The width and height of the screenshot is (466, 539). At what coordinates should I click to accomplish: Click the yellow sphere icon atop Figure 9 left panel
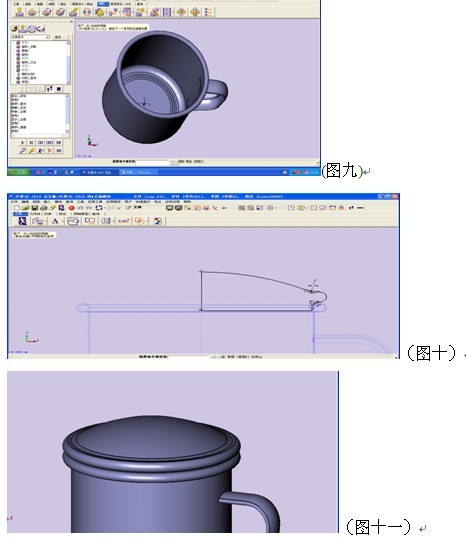[x=14, y=29]
